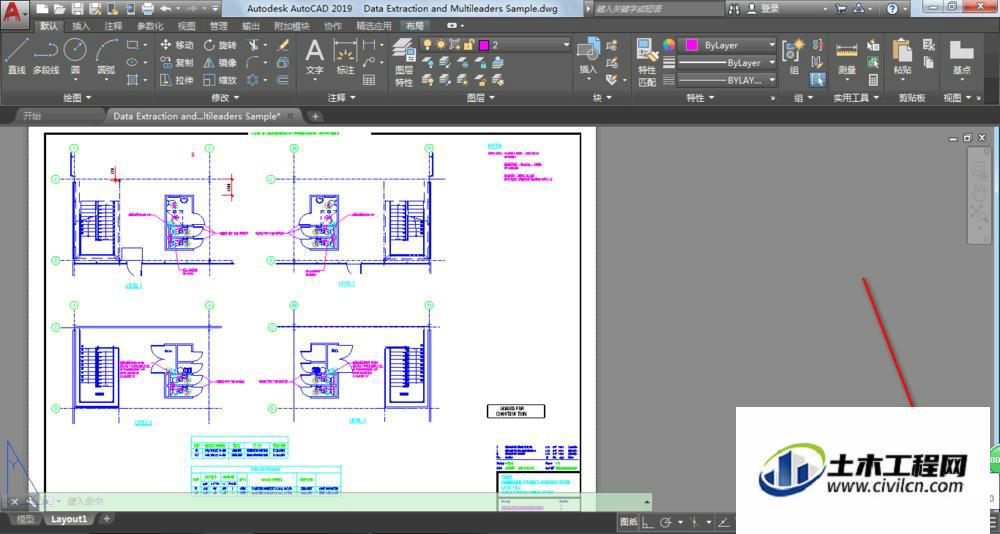1000x534 pixels.
Task: Toggle Paper (图纸) space in status bar
Action: click(628, 522)
